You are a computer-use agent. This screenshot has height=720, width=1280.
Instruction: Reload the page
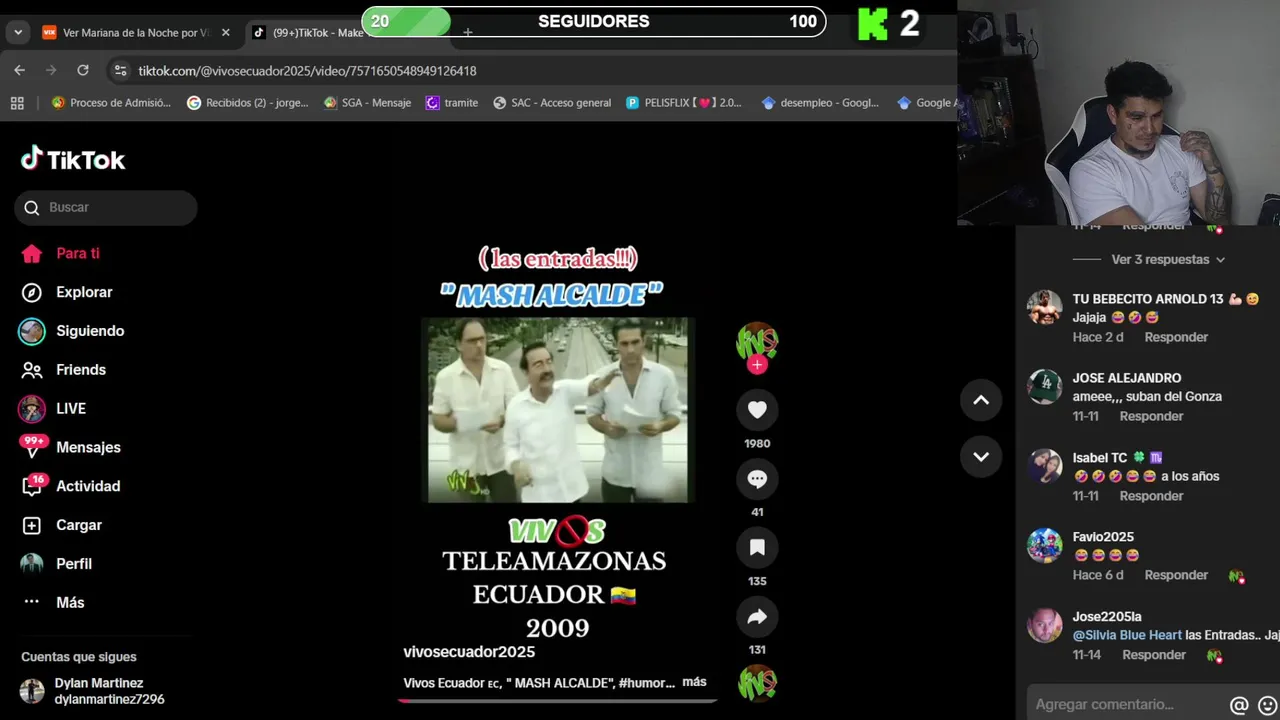pyautogui.click(x=83, y=70)
